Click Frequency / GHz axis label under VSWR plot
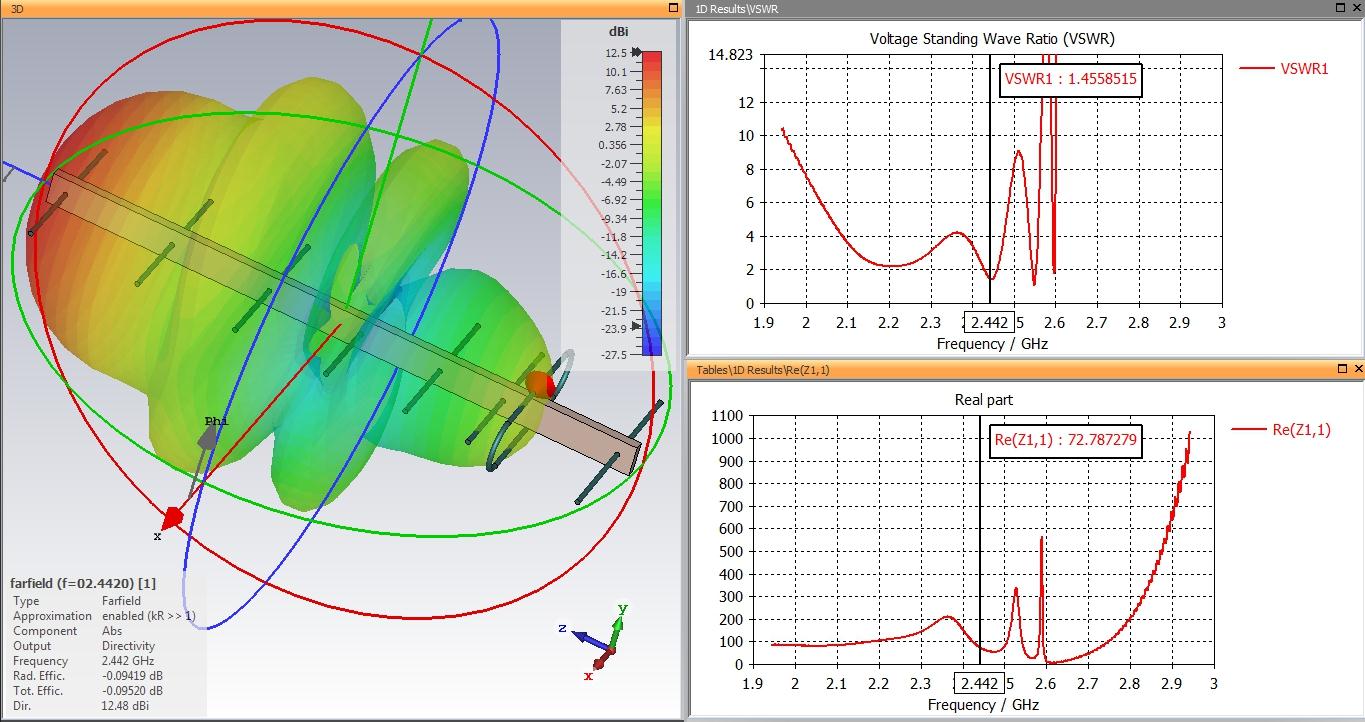 tap(992, 344)
